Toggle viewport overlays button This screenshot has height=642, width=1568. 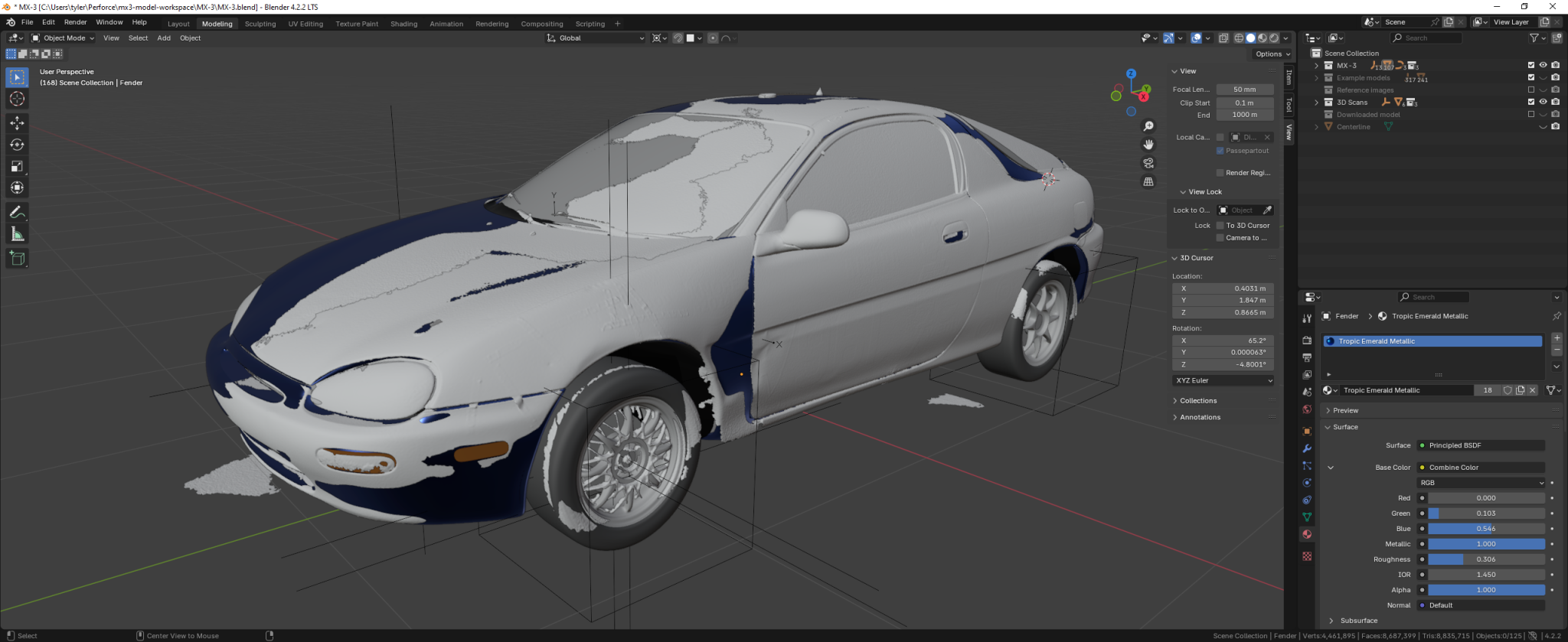(1196, 38)
